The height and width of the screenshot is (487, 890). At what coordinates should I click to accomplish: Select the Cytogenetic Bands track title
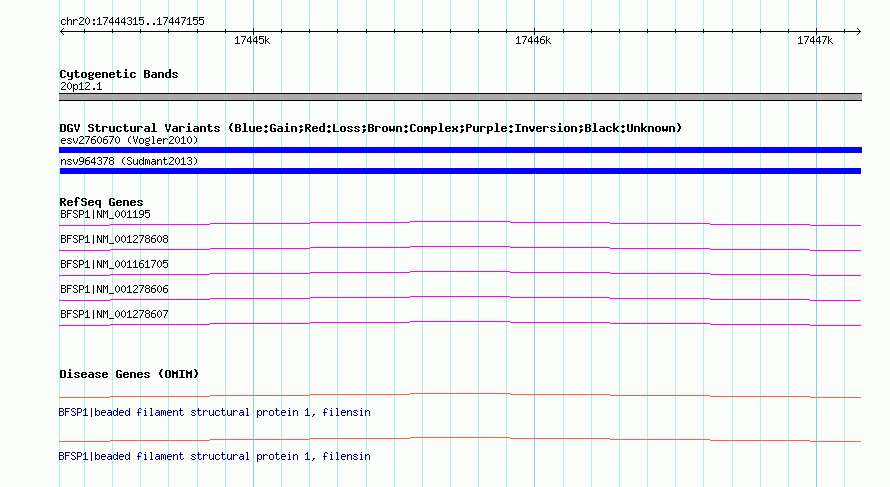point(119,74)
